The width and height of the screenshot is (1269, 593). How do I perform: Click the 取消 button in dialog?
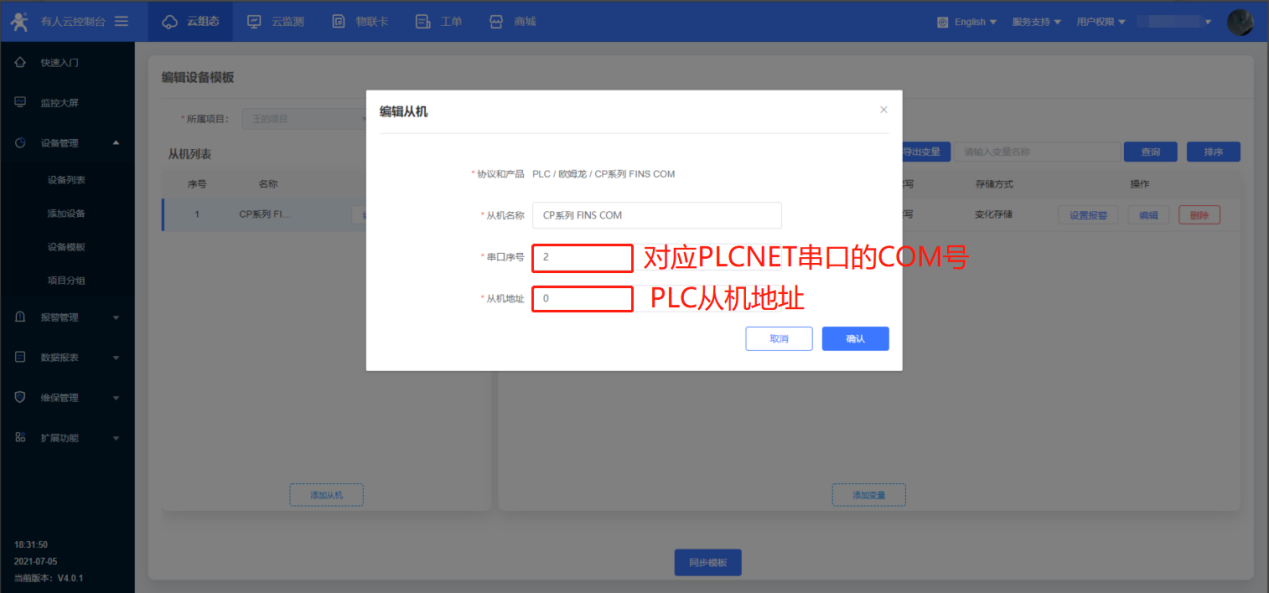tap(778, 339)
